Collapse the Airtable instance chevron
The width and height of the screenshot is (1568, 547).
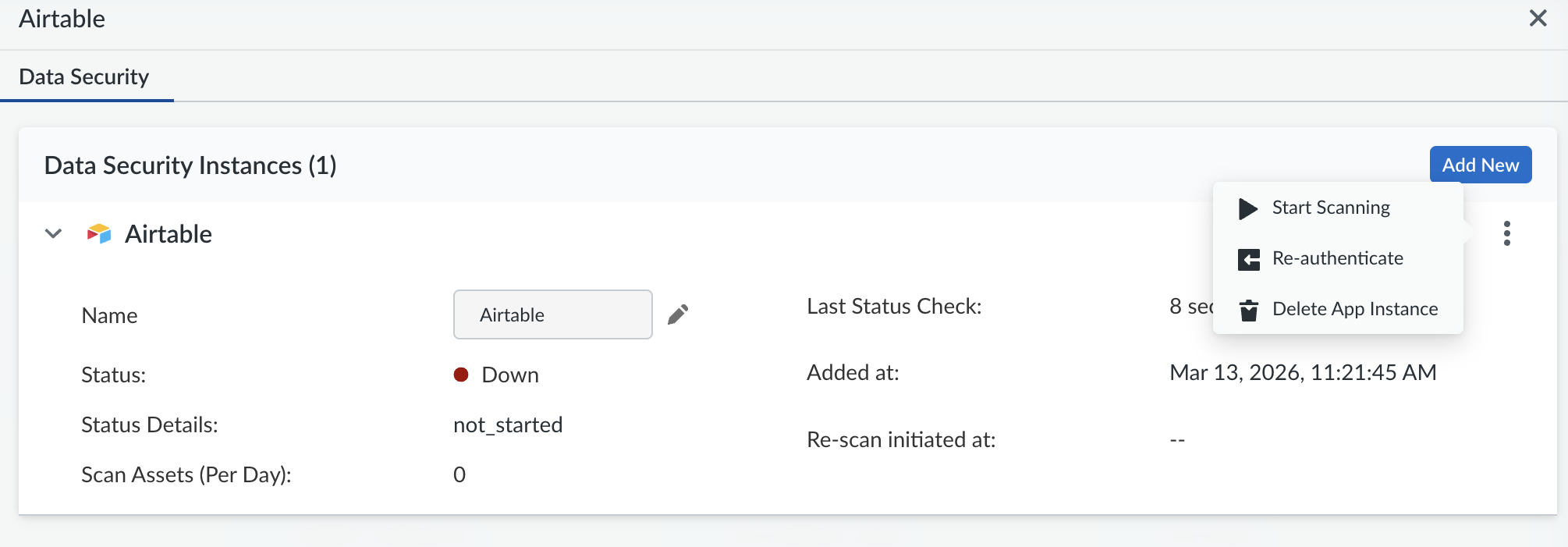[53, 233]
